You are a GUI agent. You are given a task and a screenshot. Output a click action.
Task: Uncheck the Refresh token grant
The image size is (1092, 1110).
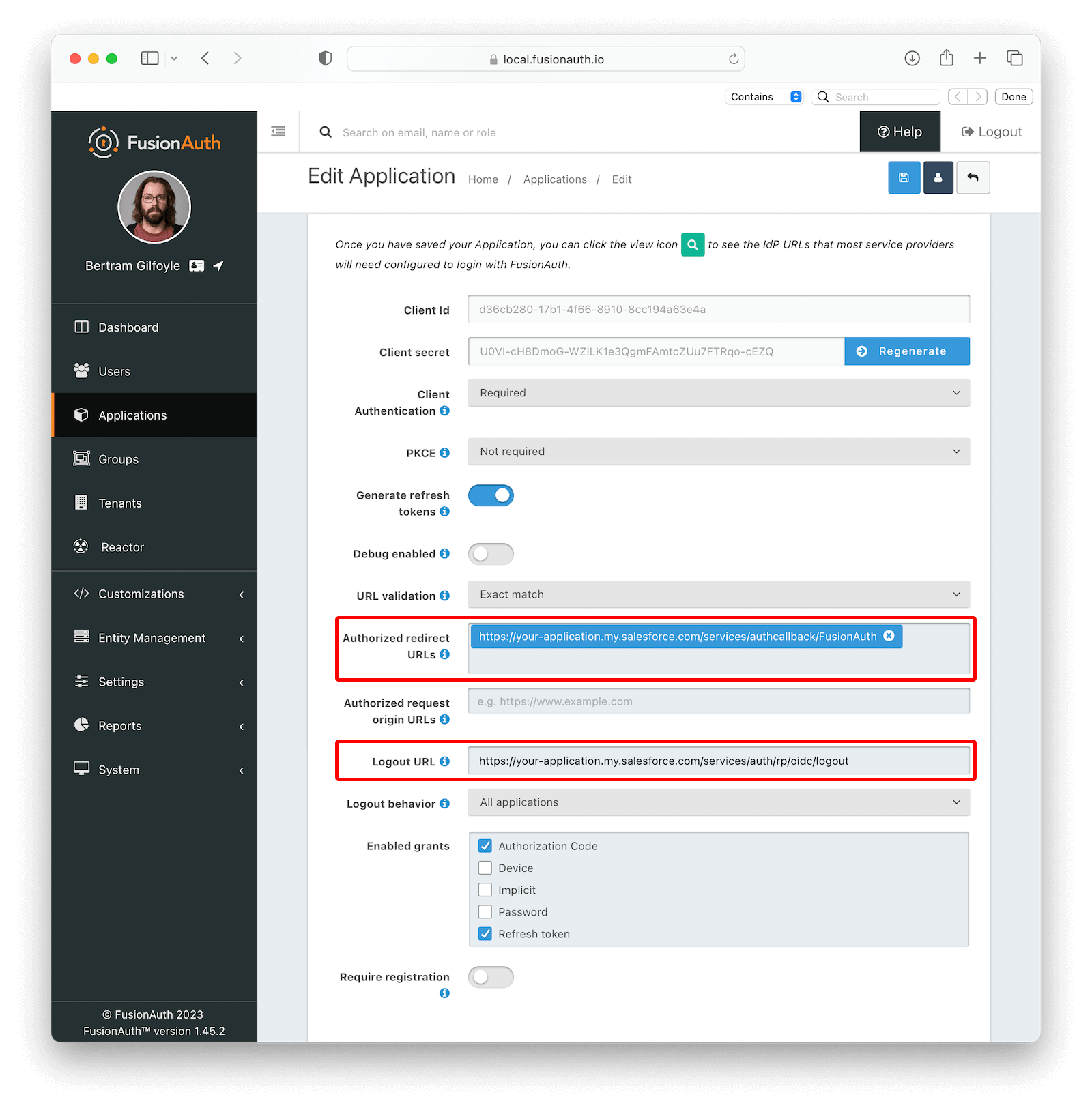coord(485,934)
